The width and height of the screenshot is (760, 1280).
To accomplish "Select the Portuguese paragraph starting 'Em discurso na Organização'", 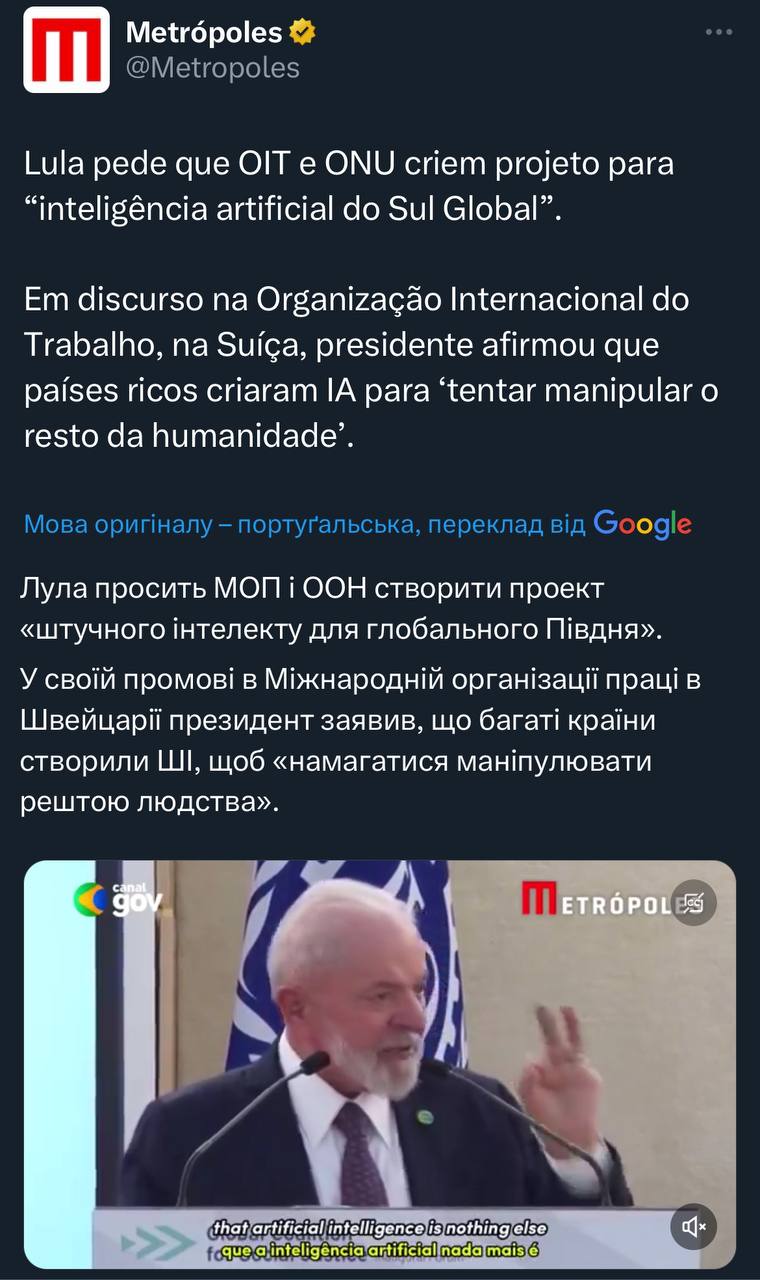I will point(370,368).
